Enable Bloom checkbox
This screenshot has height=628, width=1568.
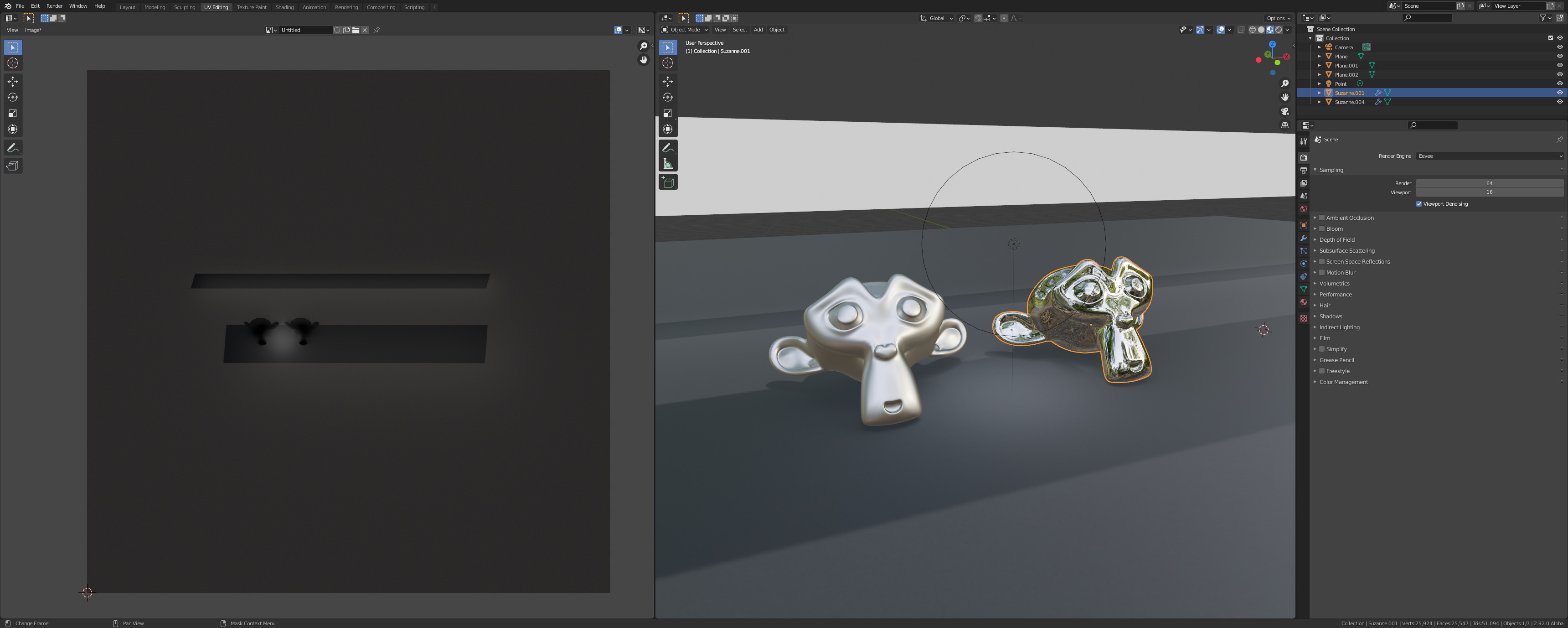(1321, 228)
